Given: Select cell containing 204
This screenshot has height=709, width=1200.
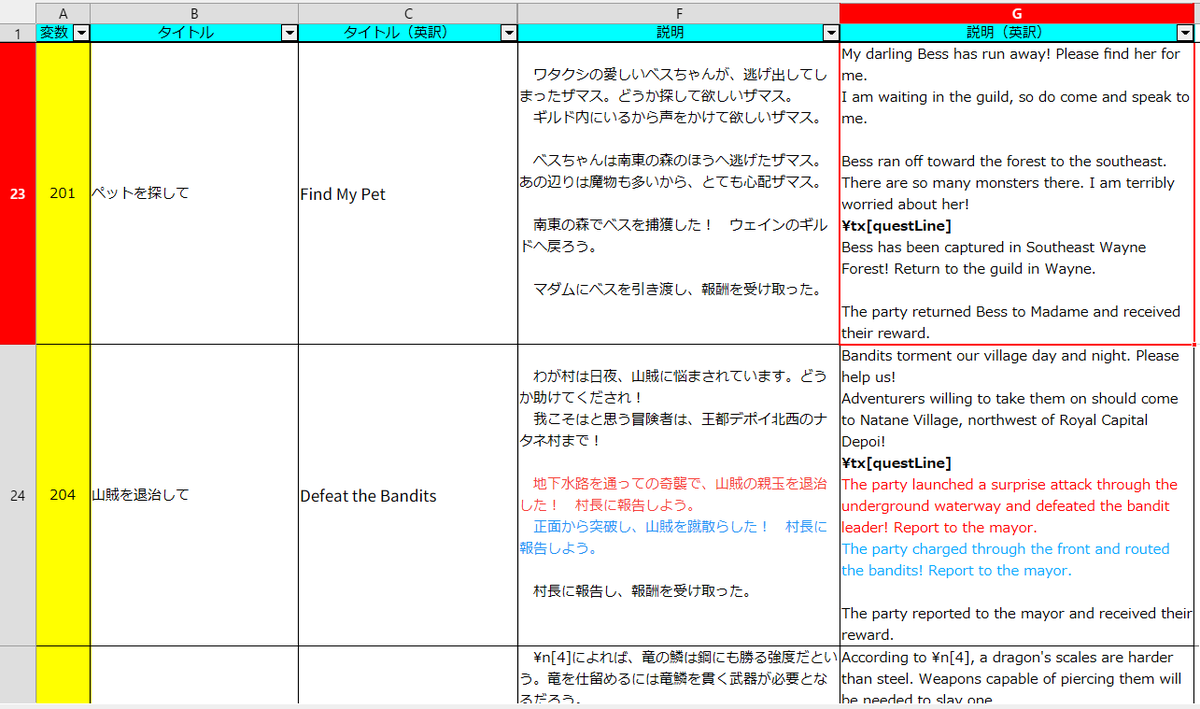Looking at the screenshot, I should [x=63, y=495].
